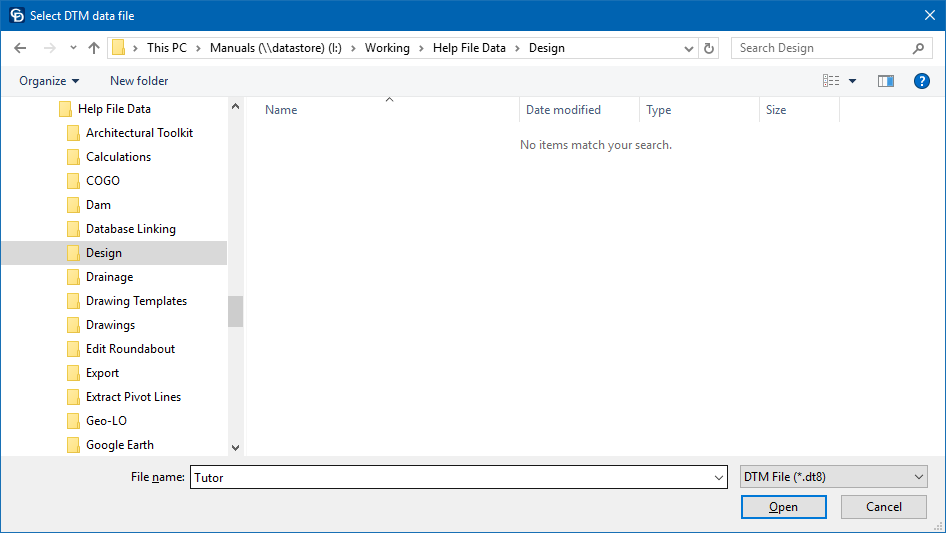Select the Drainage folder icon

pyautogui.click(x=73, y=277)
